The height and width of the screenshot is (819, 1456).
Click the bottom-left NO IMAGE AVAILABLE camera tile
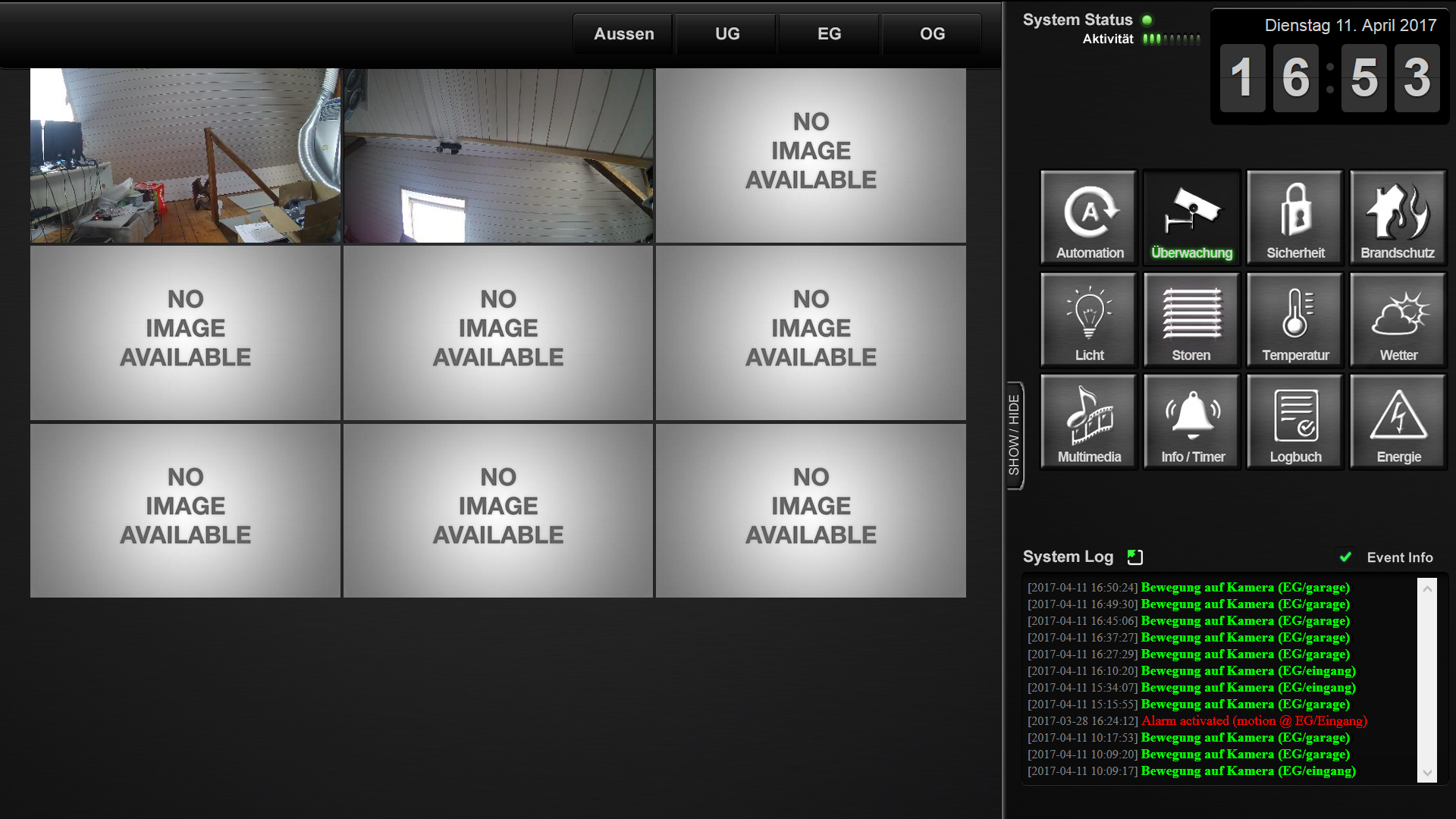[x=185, y=510]
